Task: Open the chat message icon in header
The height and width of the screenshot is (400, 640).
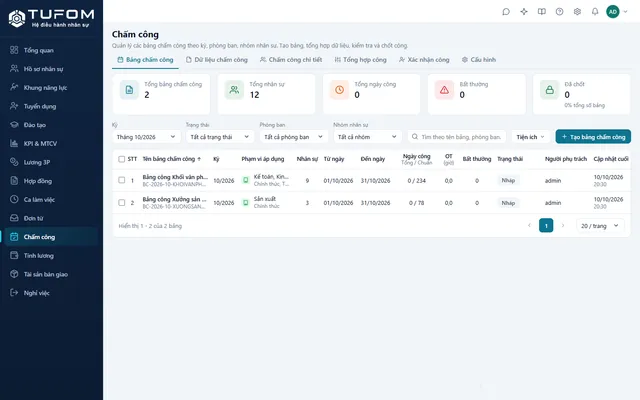Action: (506, 12)
